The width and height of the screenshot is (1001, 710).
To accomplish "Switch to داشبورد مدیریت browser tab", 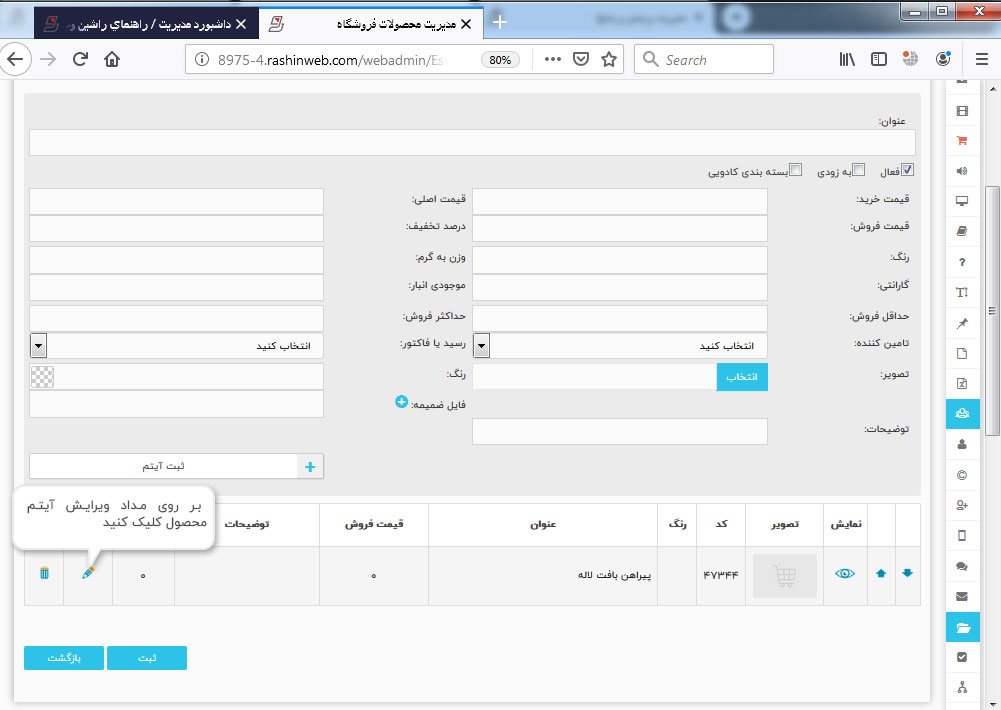I will click(147, 24).
